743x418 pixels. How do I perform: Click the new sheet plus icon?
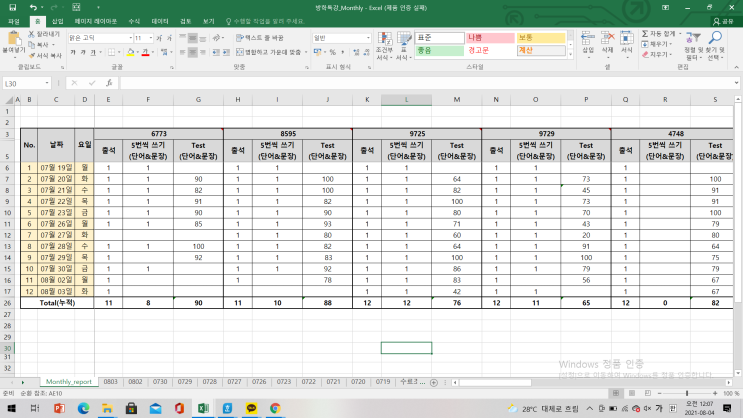434,382
